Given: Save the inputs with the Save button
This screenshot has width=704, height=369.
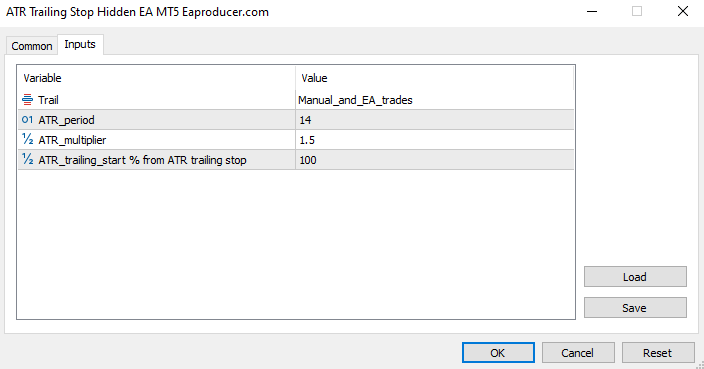Looking at the screenshot, I should click(x=635, y=308).
